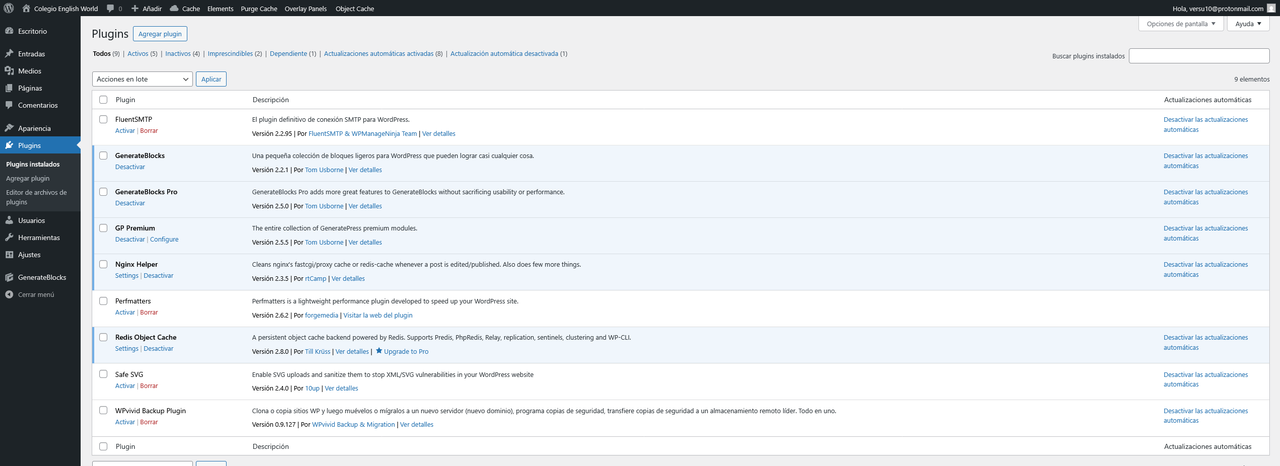Click the Plugins plug icon in sidebar
Viewport: 1280px width, 466px height.
(9, 145)
